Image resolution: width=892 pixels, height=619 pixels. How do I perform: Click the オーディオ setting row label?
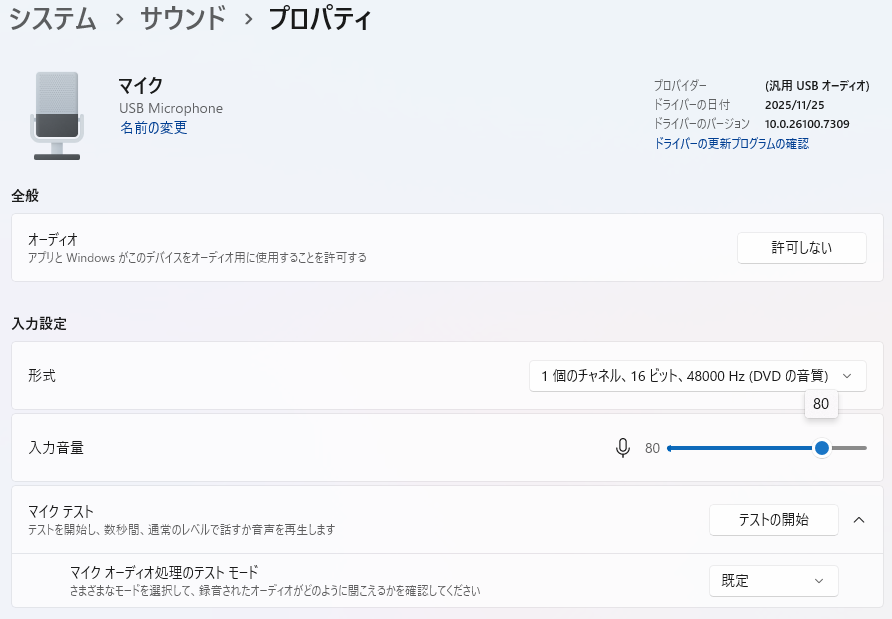pos(53,240)
